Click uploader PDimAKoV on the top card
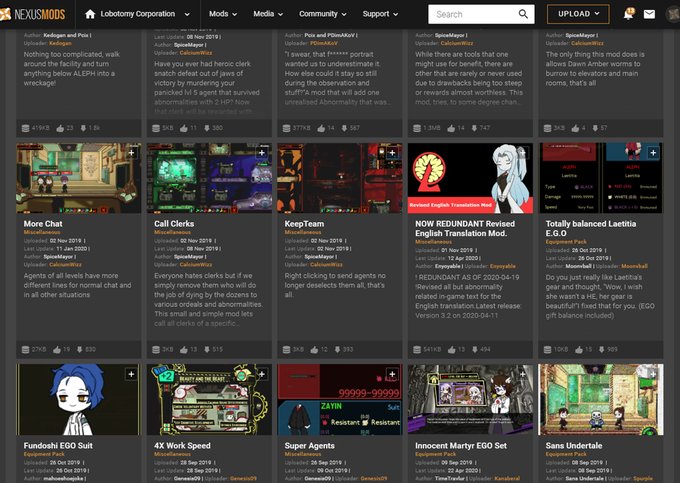 [324, 43]
